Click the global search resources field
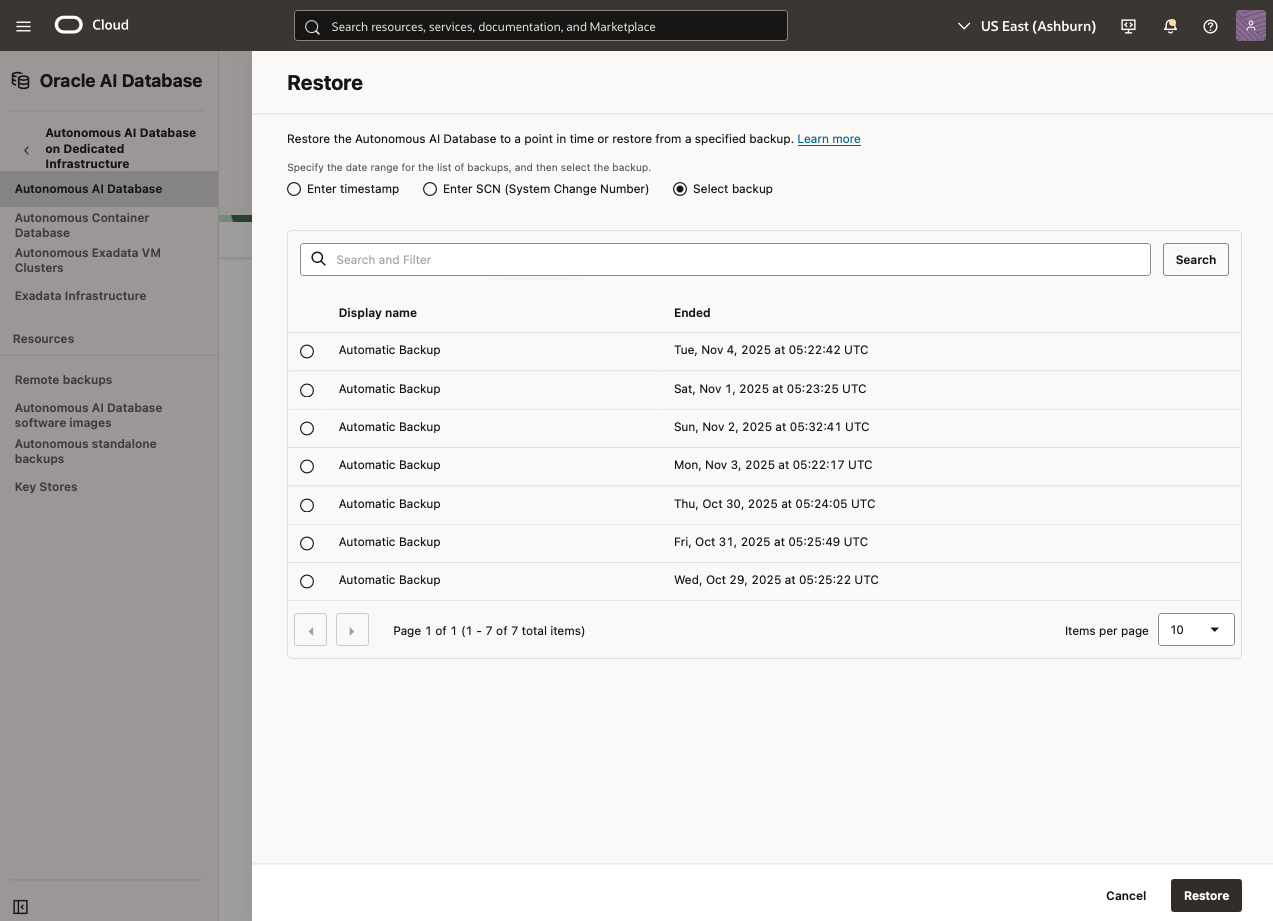Image resolution: width=1273 pixels, height=921 pixels. click(x=541, y=26)
